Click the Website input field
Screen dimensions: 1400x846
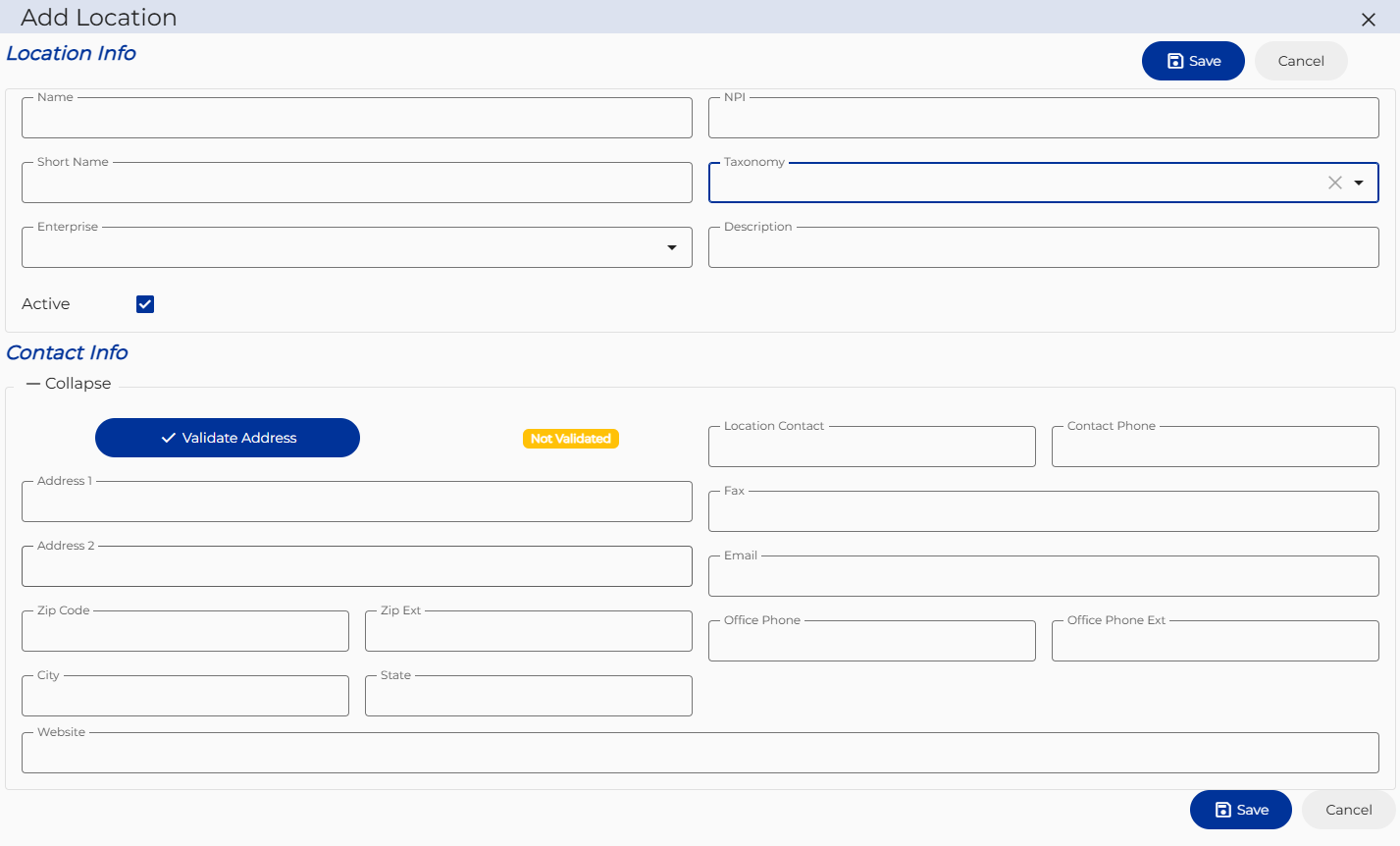tap(700, 753)
